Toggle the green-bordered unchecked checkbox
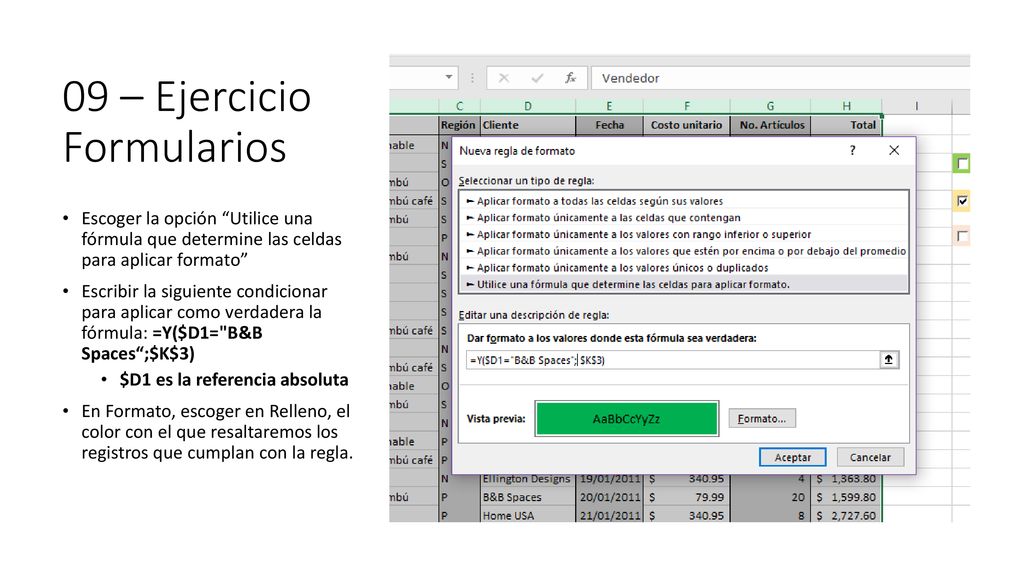Image resolution: width=1024 pixels, height=576 pixels. click(962, 163)
